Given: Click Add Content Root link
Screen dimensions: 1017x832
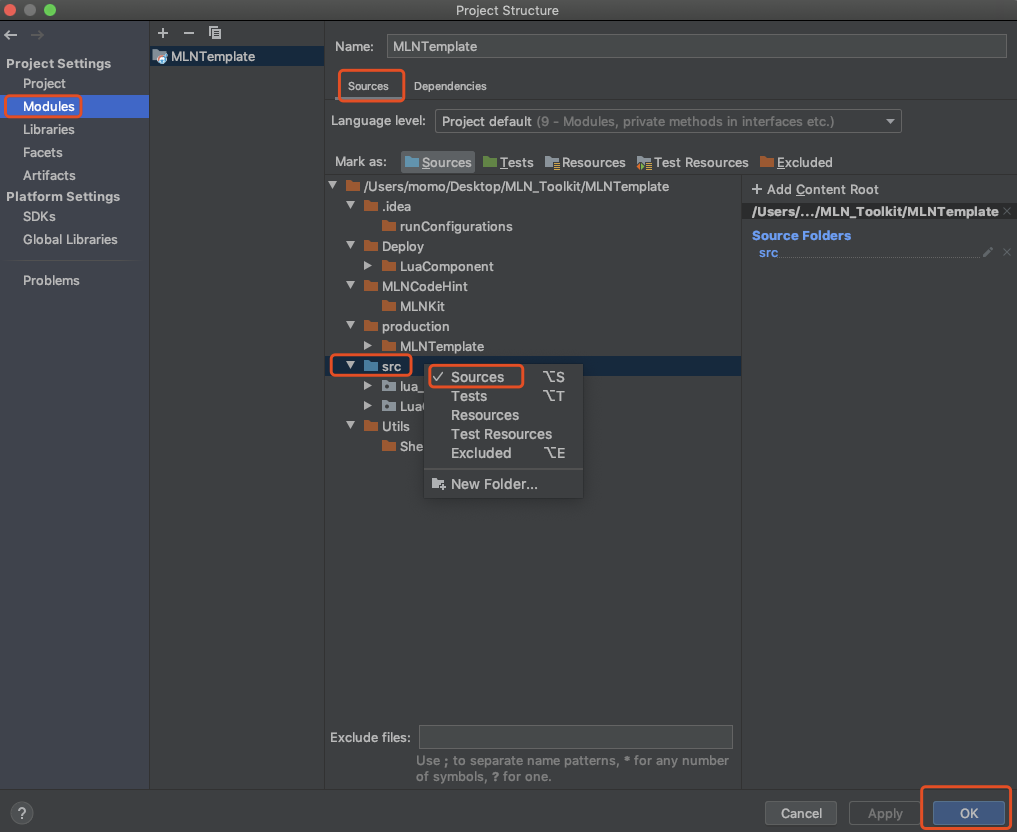Looking at the screenshot, I should pos(815,189).
